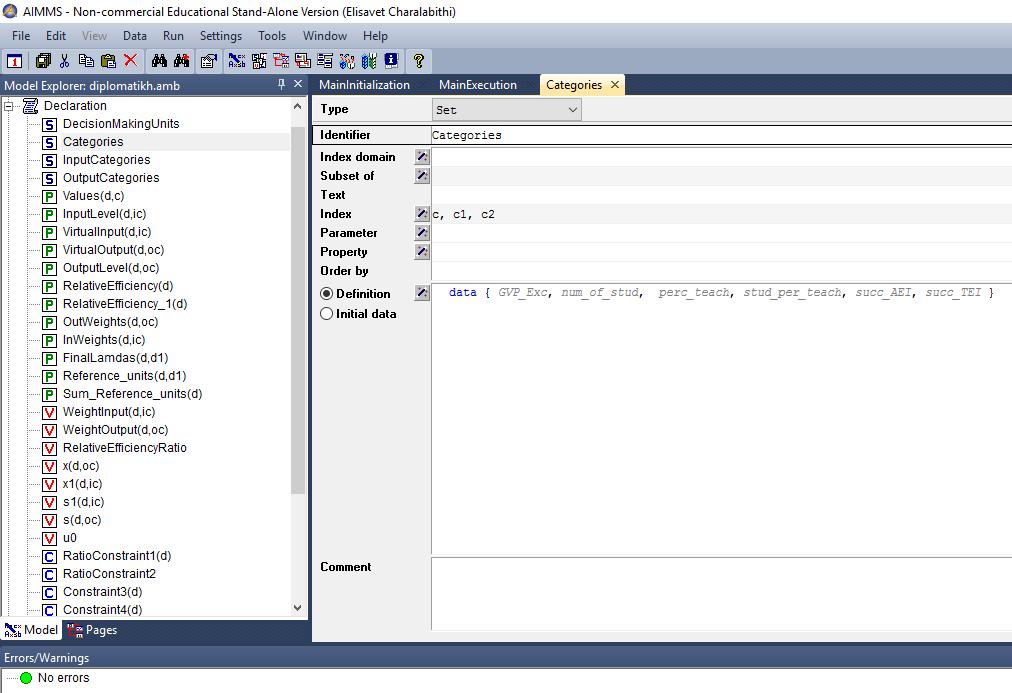
Task: Open the Index attribute wizard button
Action: coord(422,214)
